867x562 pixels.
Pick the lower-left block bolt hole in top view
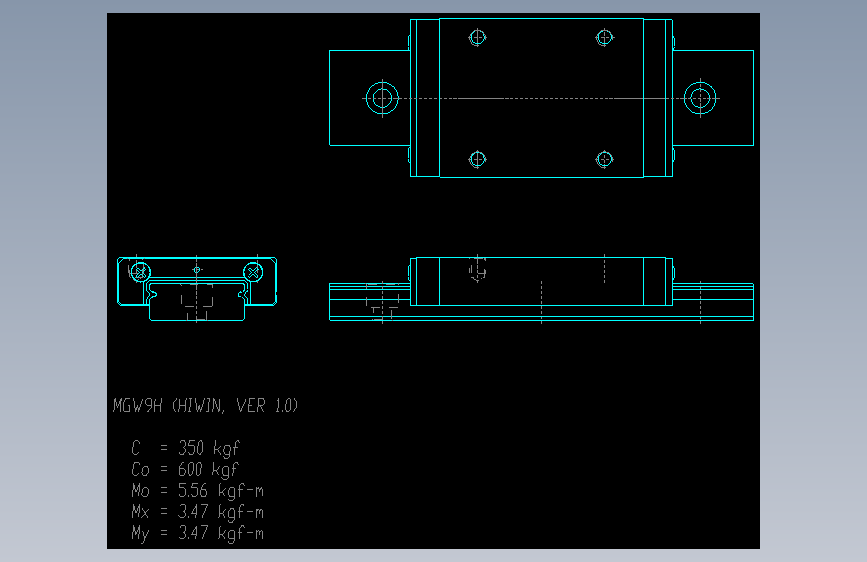tap(477, 159)
